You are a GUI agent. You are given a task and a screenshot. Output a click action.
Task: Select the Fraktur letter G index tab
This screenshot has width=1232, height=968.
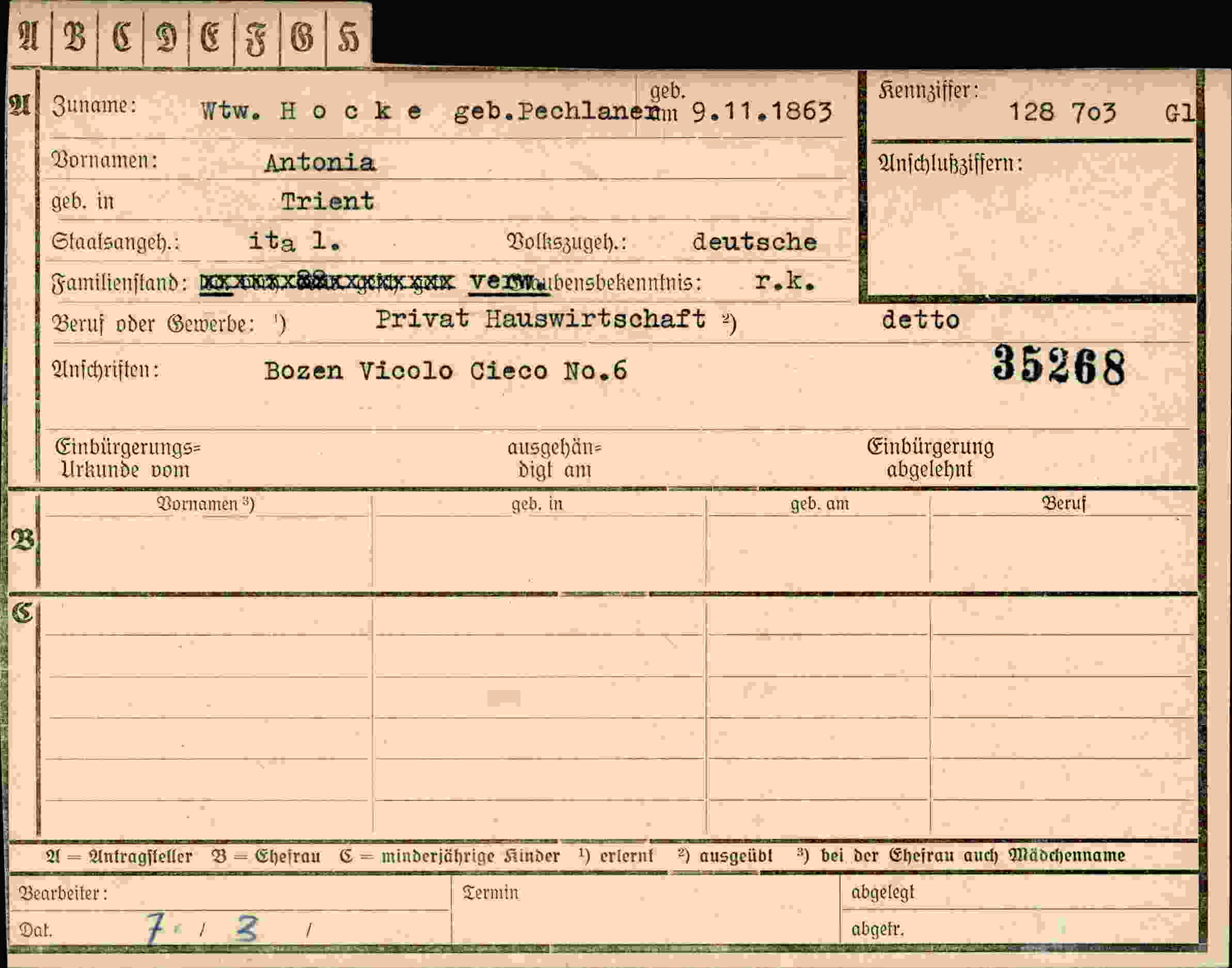tap(303, 36)
